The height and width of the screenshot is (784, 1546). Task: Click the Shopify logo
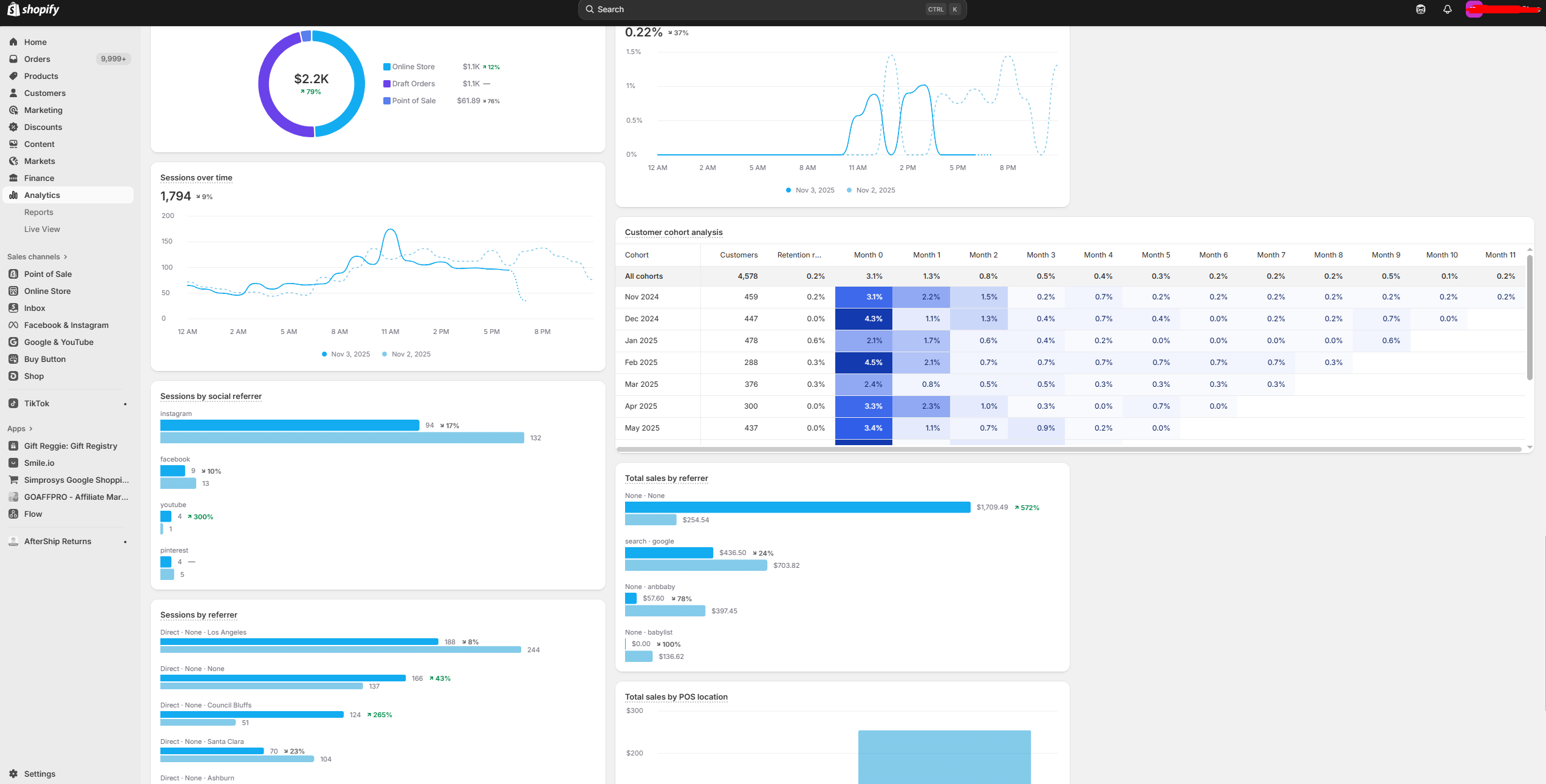tap(33, 9)
